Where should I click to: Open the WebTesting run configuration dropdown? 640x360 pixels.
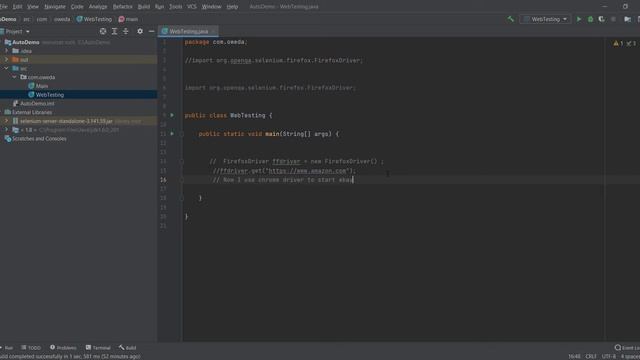click(x=546, y=19)
